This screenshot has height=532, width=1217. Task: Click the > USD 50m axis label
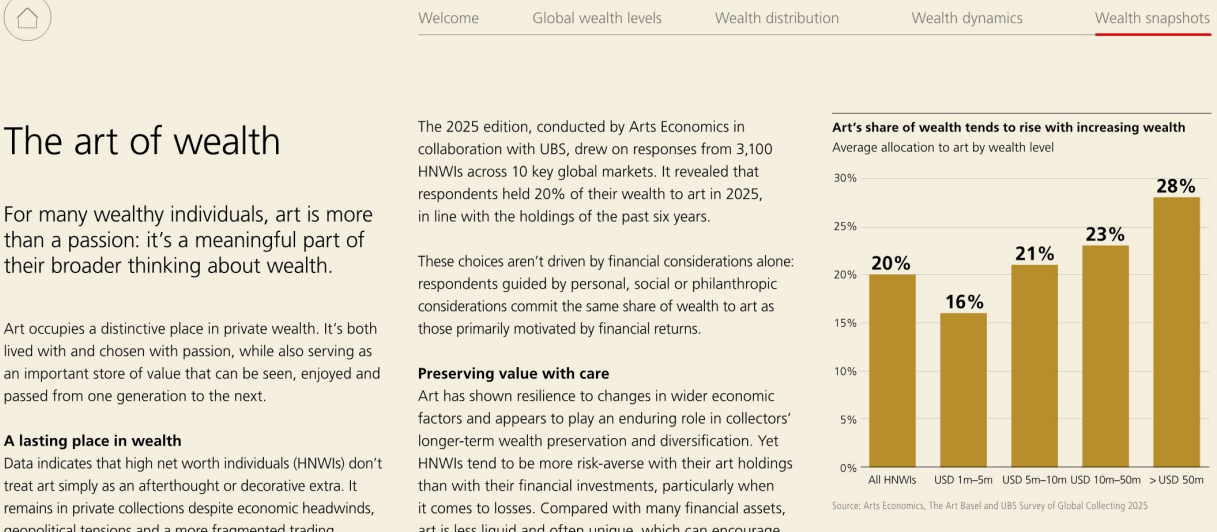(1175, 479)
